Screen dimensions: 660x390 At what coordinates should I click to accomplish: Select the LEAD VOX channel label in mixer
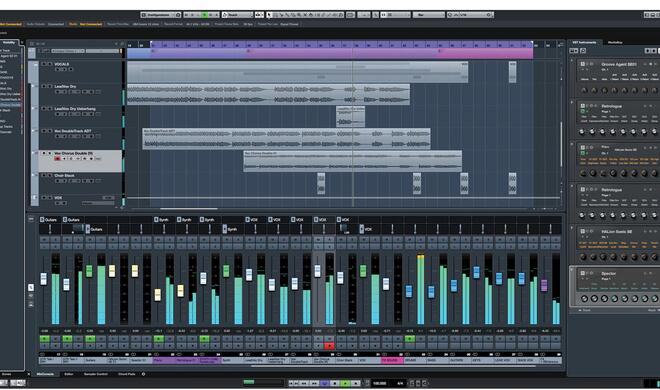pyautogui.click(x=506, y=361)
